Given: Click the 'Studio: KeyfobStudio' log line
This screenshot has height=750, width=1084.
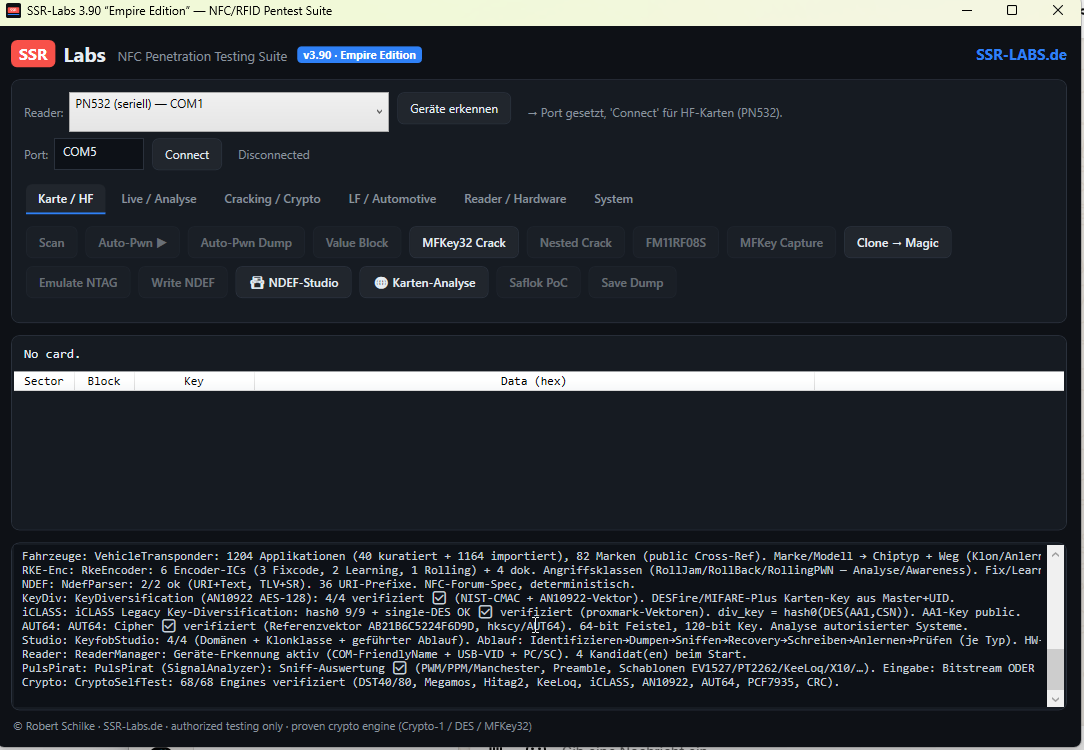Looking at the screenshot, I should (531, 640).
